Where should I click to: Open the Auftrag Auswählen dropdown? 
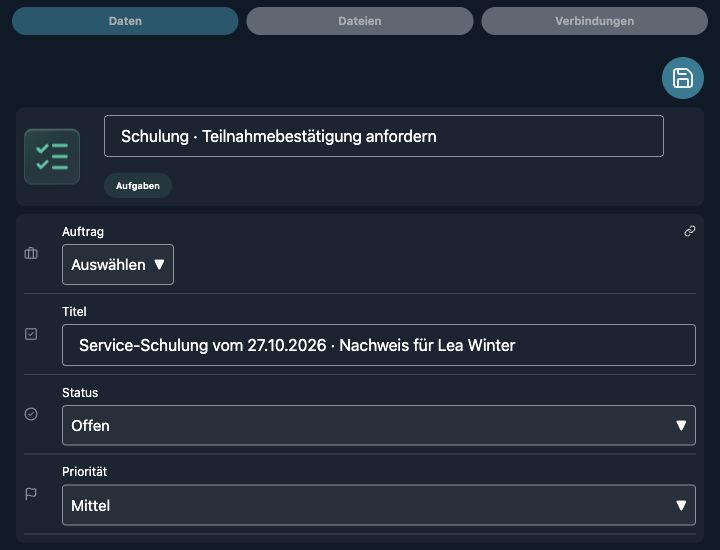pyautogui.click(x=118, y=264)
